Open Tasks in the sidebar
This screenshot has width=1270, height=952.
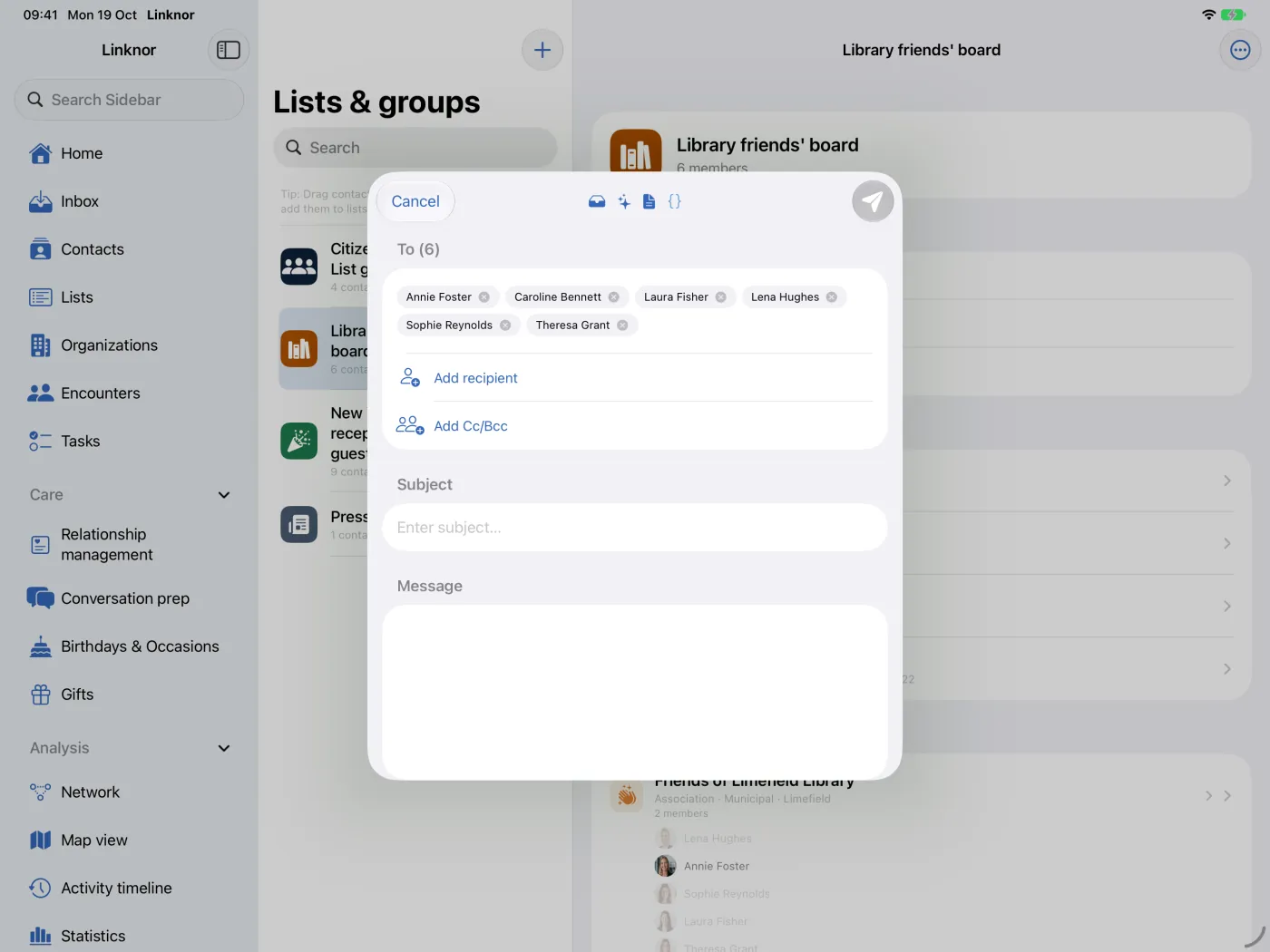129,442
